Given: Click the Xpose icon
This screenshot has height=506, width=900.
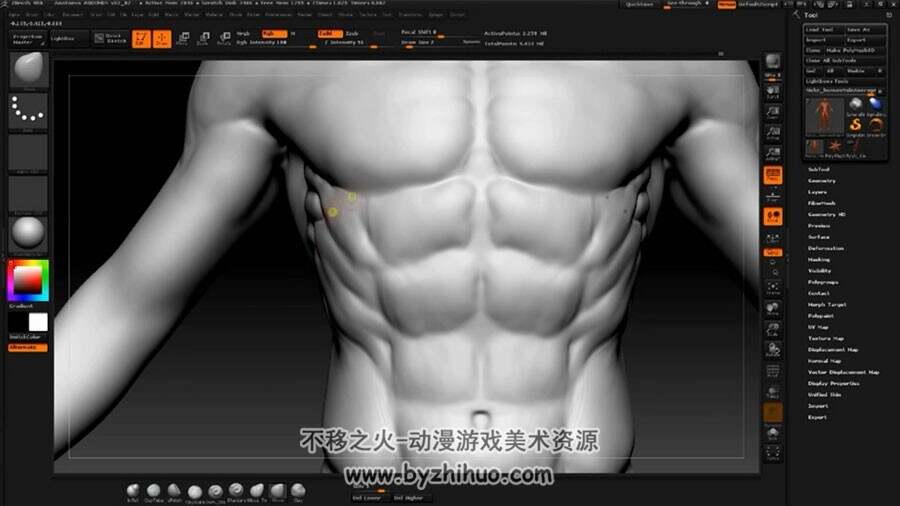Looking at the screenshot, I should point(773,453).
